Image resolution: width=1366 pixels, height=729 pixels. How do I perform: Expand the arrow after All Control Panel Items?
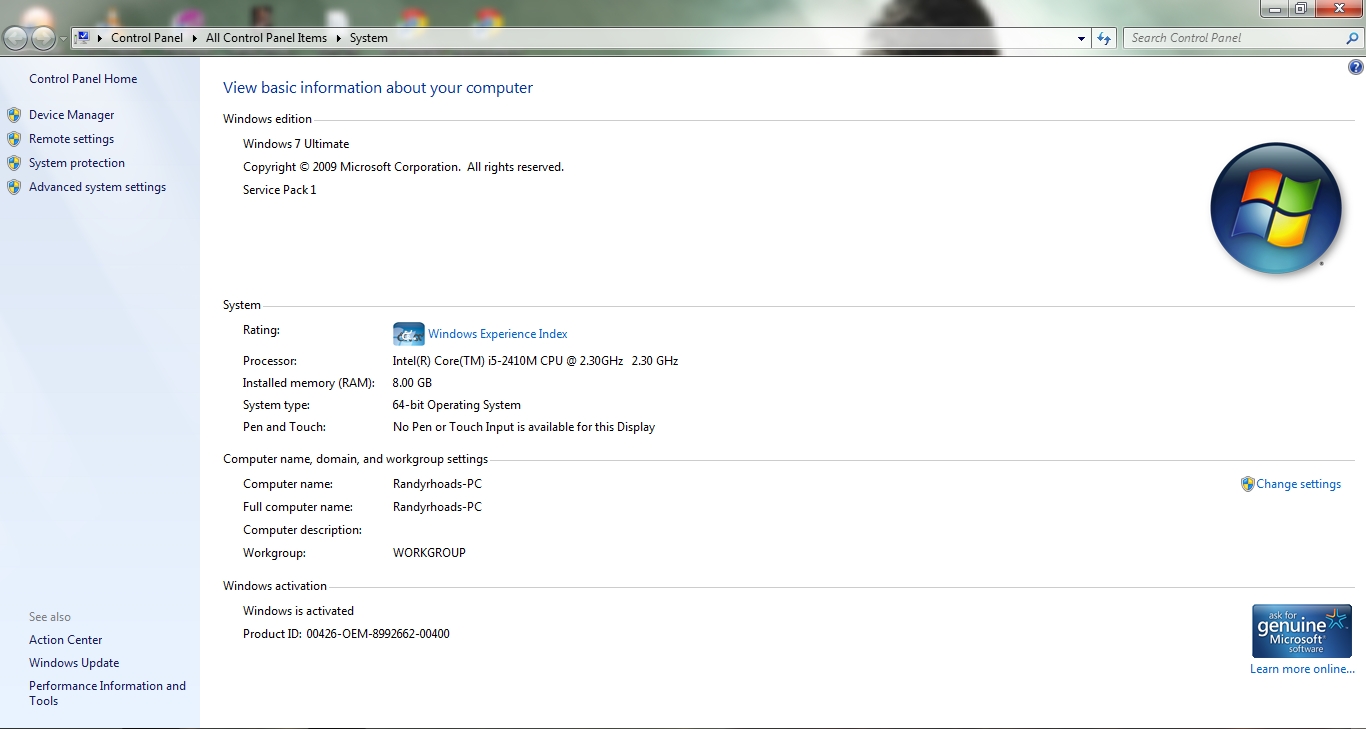tap(338, 38)
